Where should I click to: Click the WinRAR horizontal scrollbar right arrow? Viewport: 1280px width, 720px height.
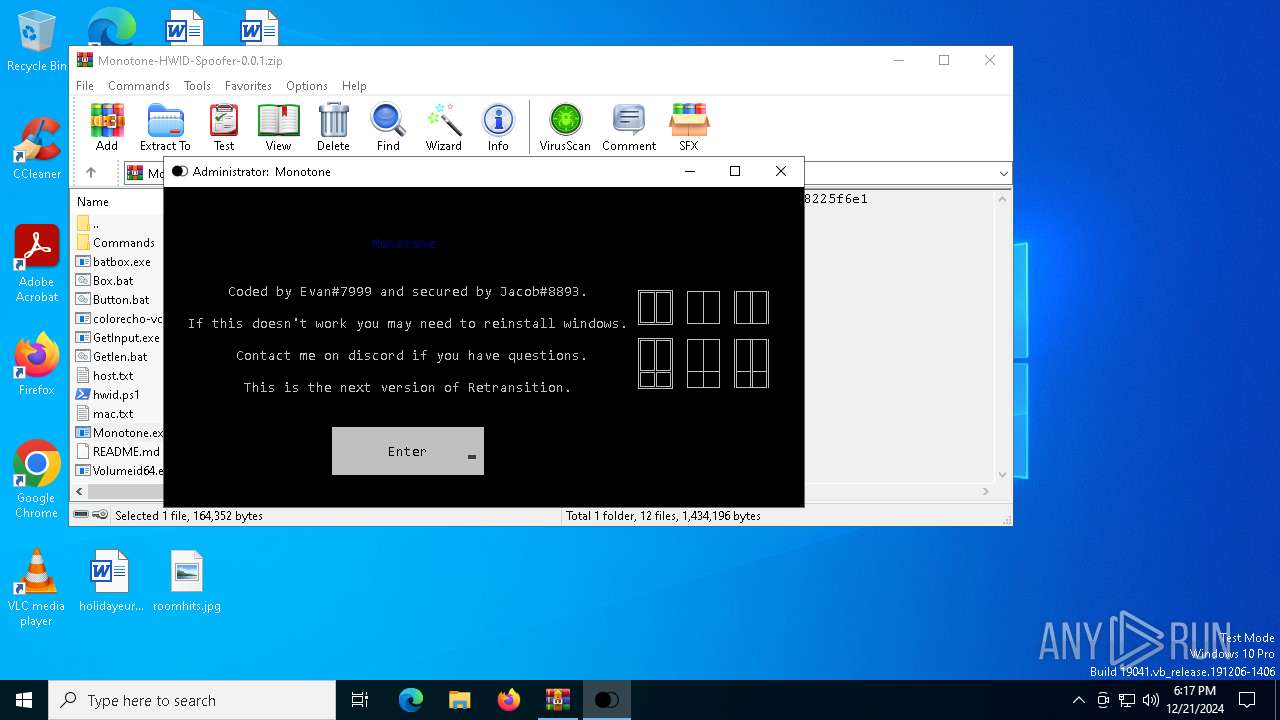point(985,492)
